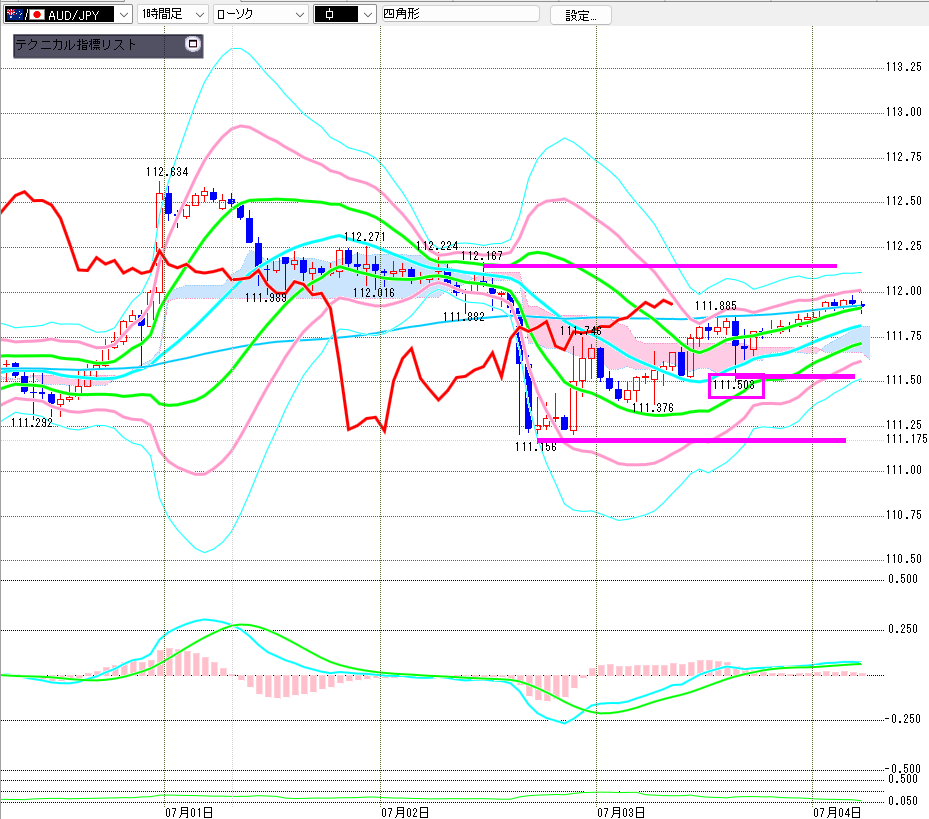Select the upper magenta horizontal line near 112.167
The width and height of the screenshot is (929, 819).
[660, 266]
